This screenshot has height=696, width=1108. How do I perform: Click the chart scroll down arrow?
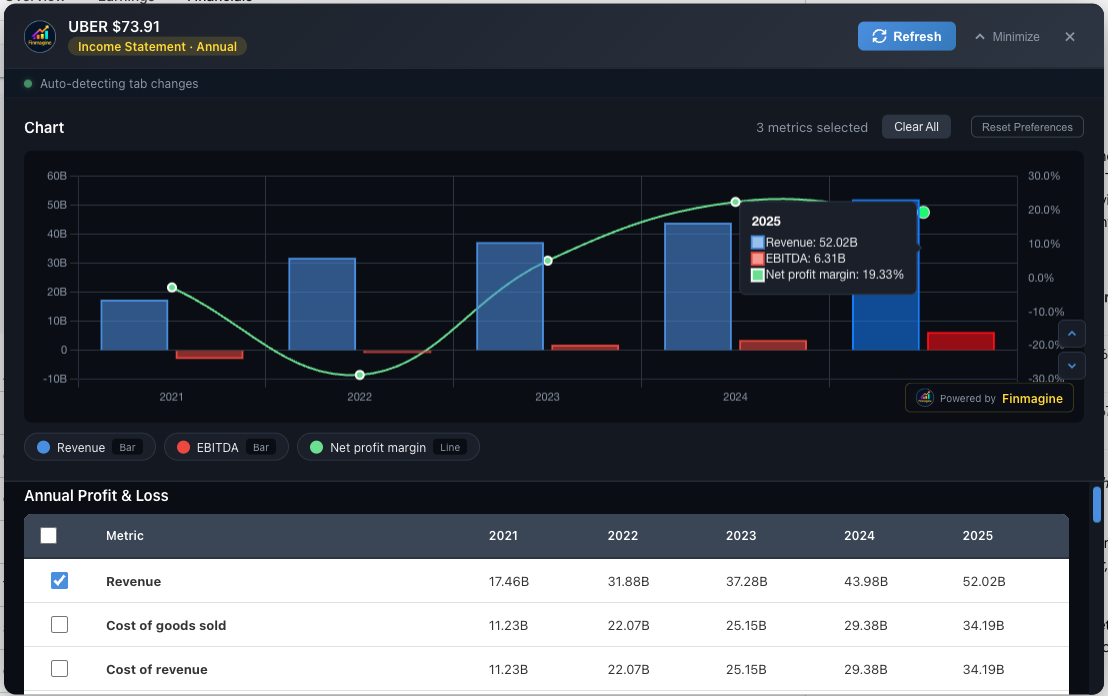[1071, 365]
